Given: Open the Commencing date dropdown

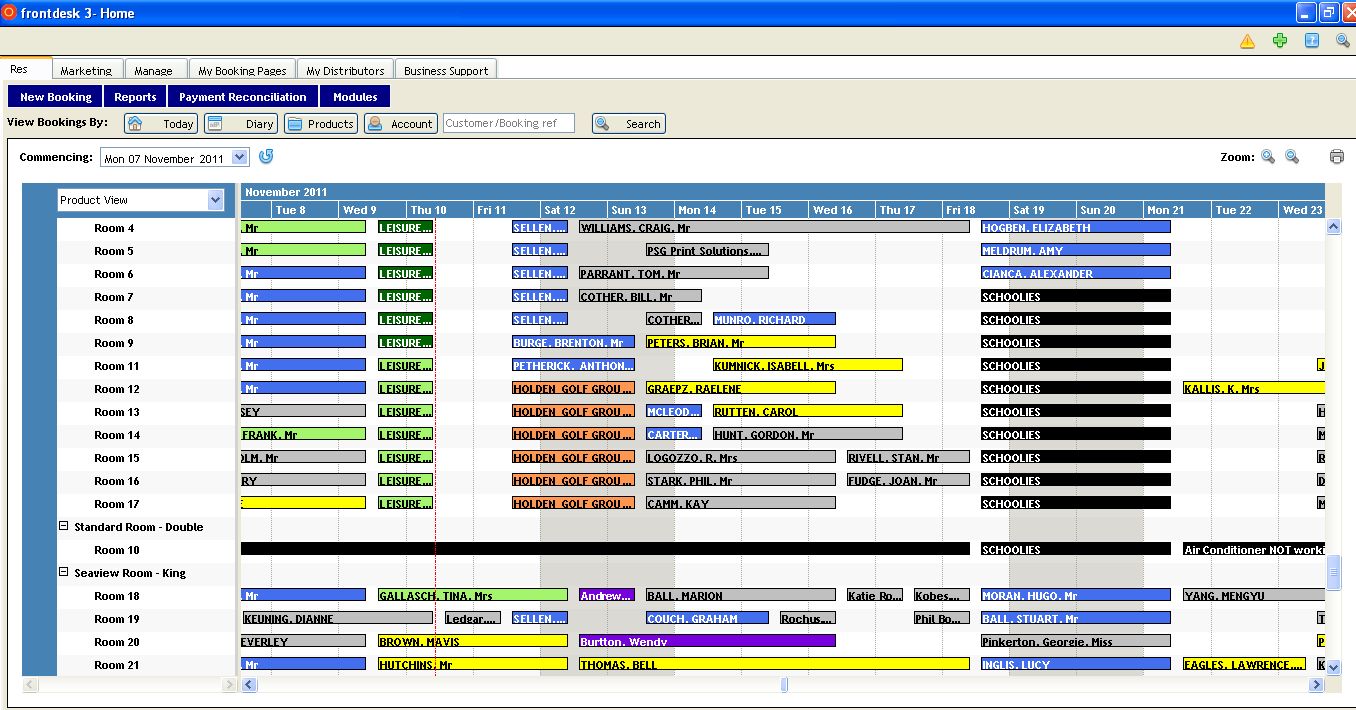Looking at the screenshot, I should click(240, 158).
